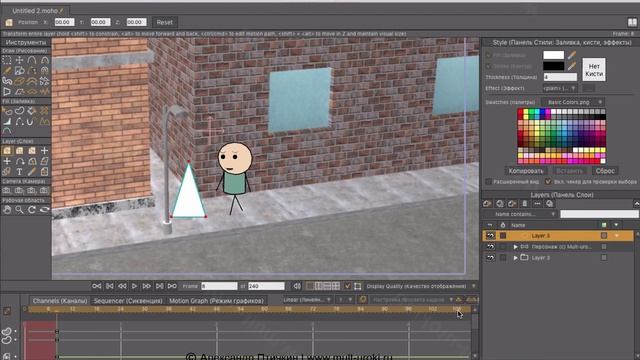Toggle visibility of the top Layer 3
This screenshot has height=360, width=640.
click(490, 236)
